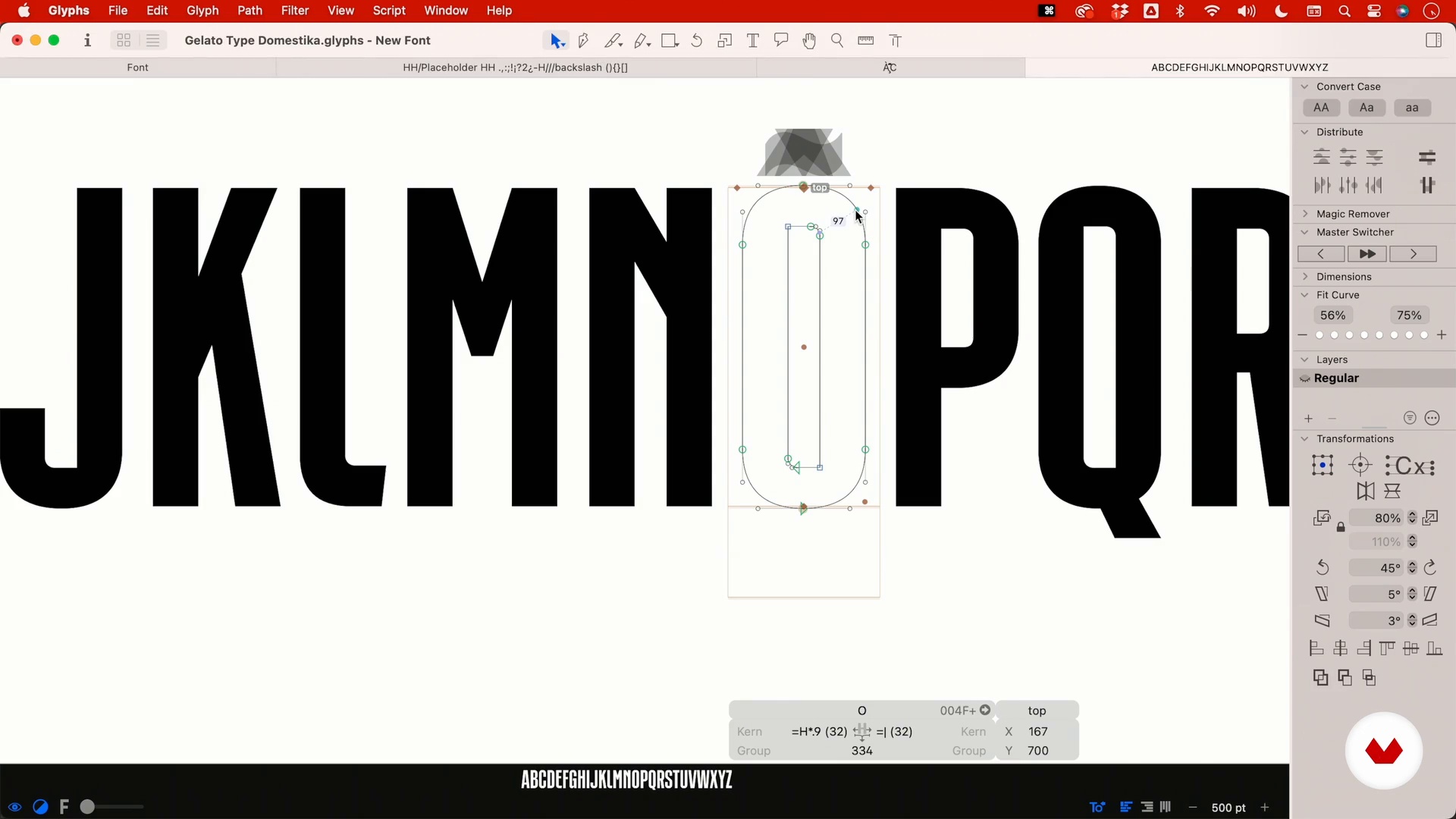
Task: Scale selection down (reverse scale icon)
Action: tap(1322, 519)
